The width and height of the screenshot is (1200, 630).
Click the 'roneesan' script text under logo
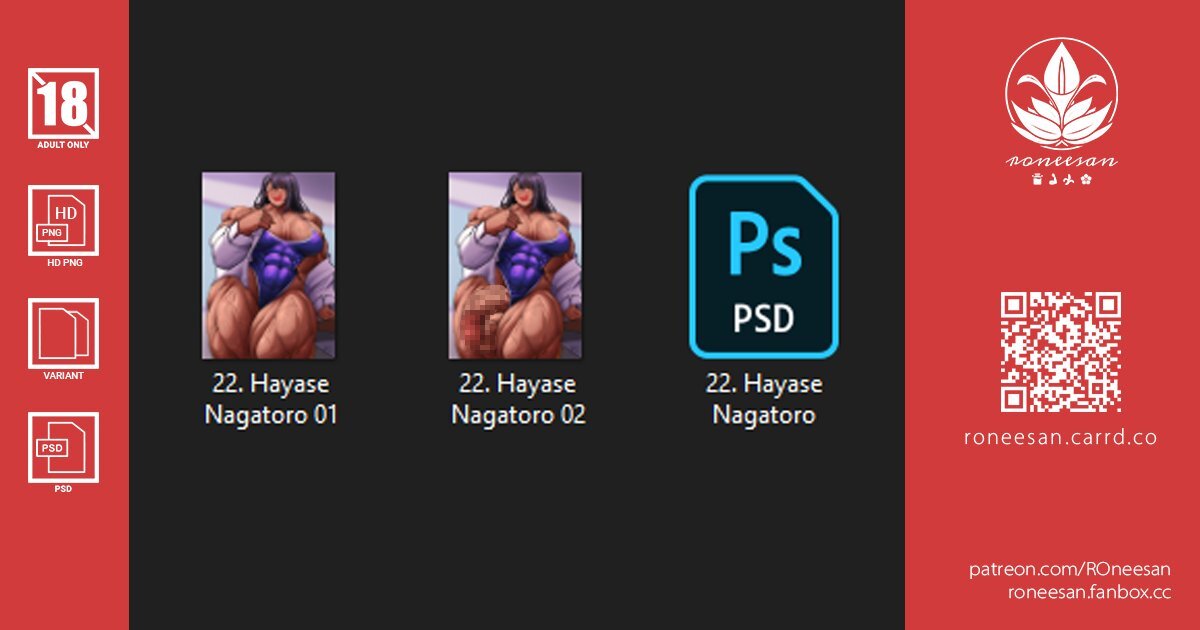coord(1061,161)
